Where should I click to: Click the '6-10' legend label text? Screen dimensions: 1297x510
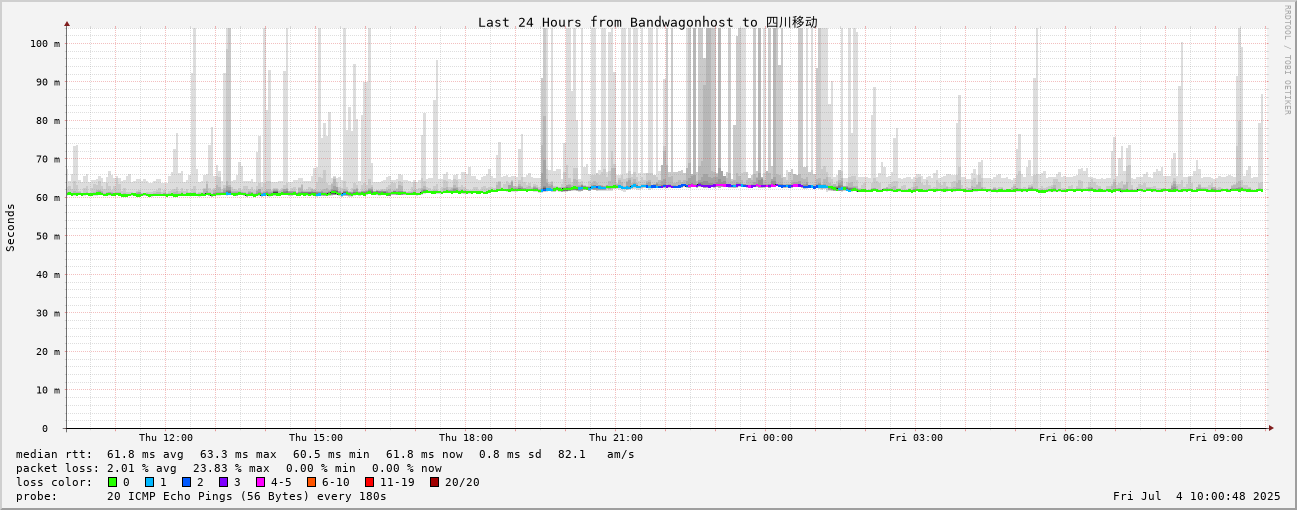pyautogui.click(x=336, y=482)
